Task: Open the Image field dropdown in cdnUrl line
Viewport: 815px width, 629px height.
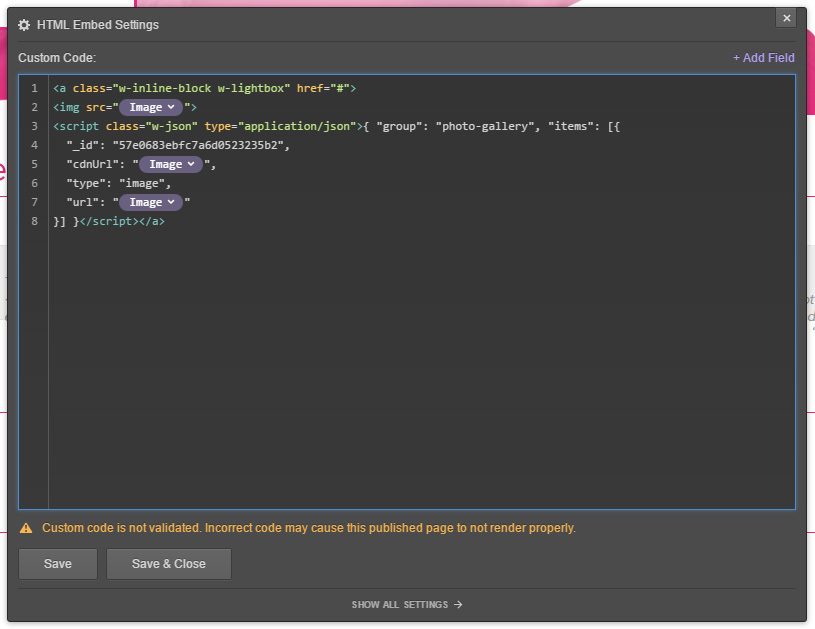Action: tap(171, 164)
